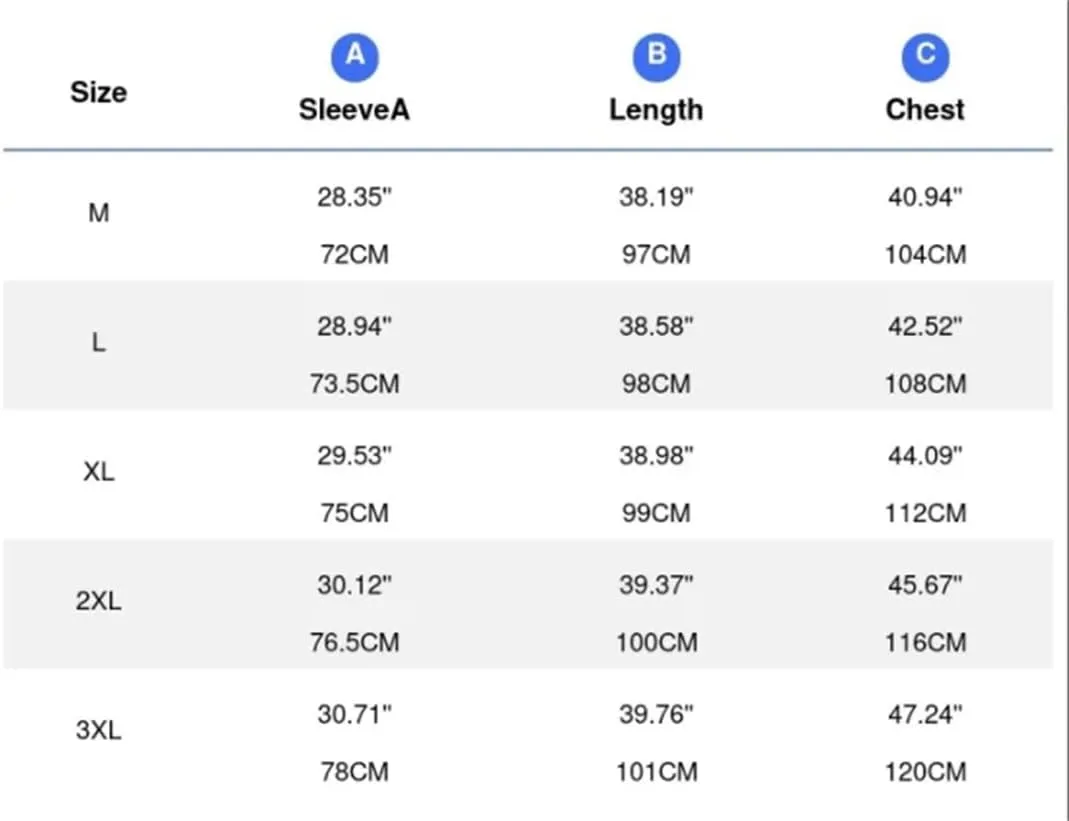
Task: Click the Length column heading
Action: click(656, 110)
